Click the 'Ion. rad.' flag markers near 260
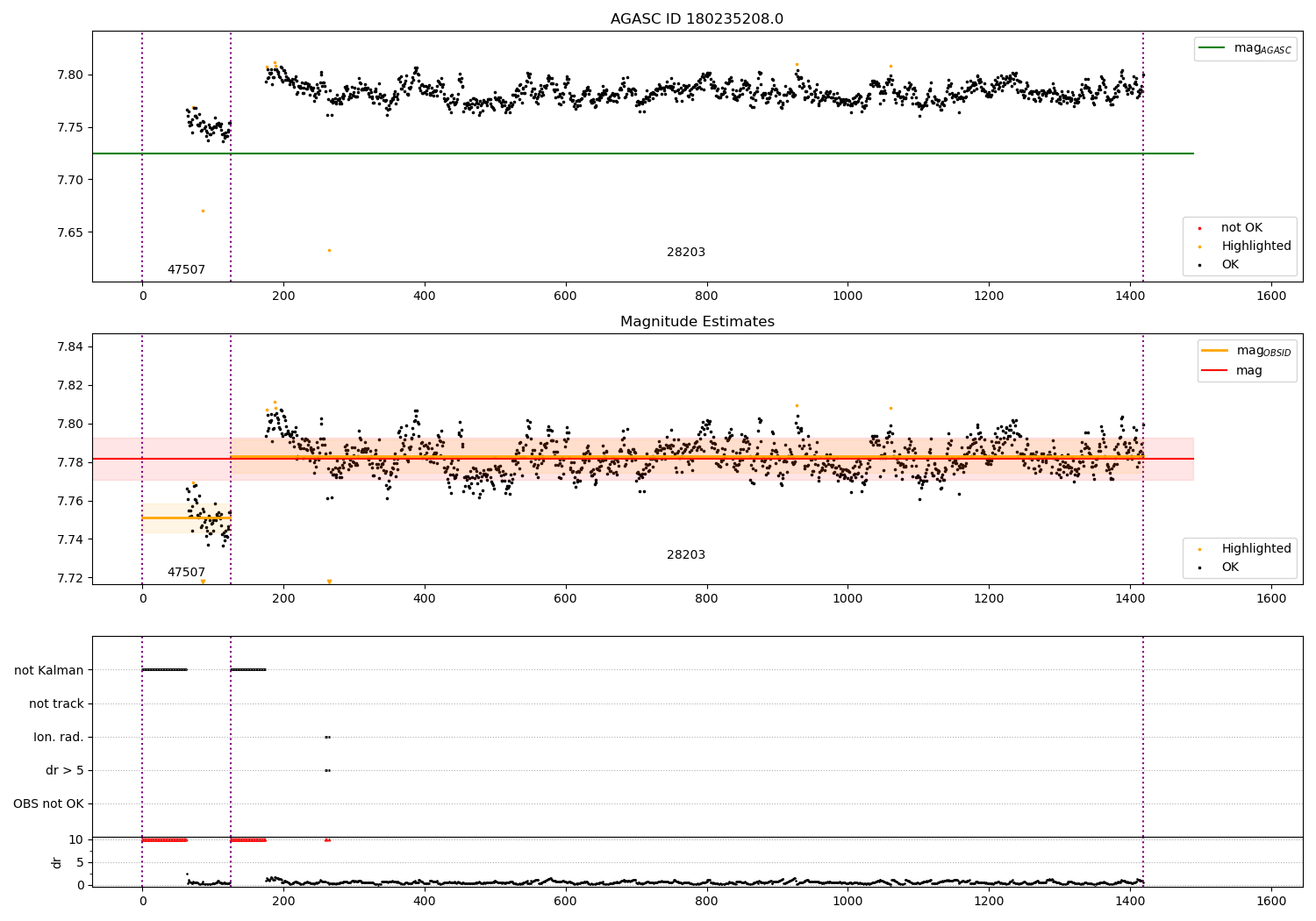This screenshot has width=1316, height=921. click(x=327, y=737)
